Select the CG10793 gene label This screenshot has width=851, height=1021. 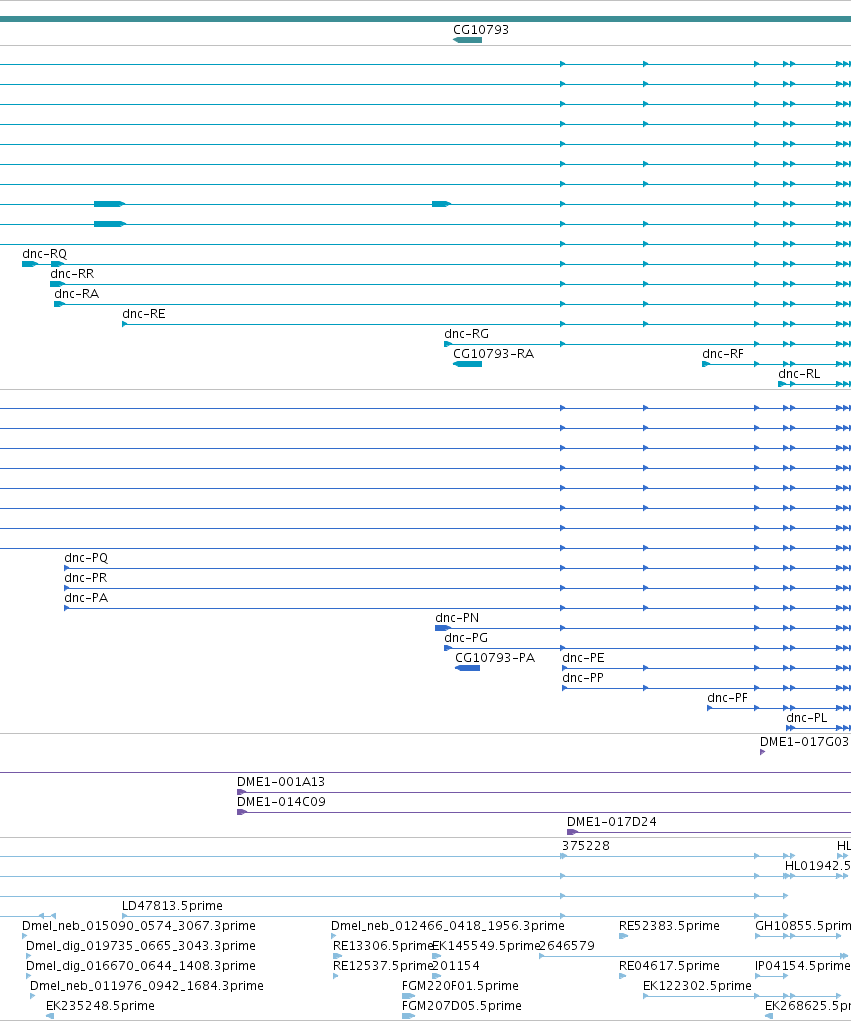tap(481, 30)
